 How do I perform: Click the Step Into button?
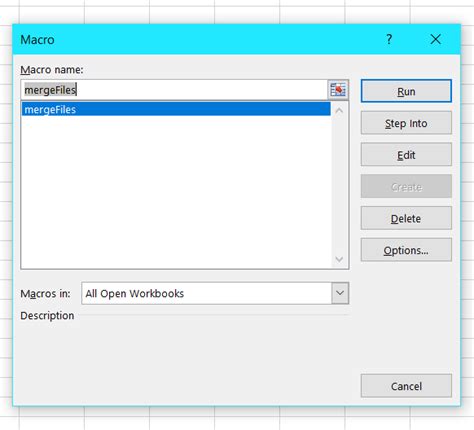[406, 123]
